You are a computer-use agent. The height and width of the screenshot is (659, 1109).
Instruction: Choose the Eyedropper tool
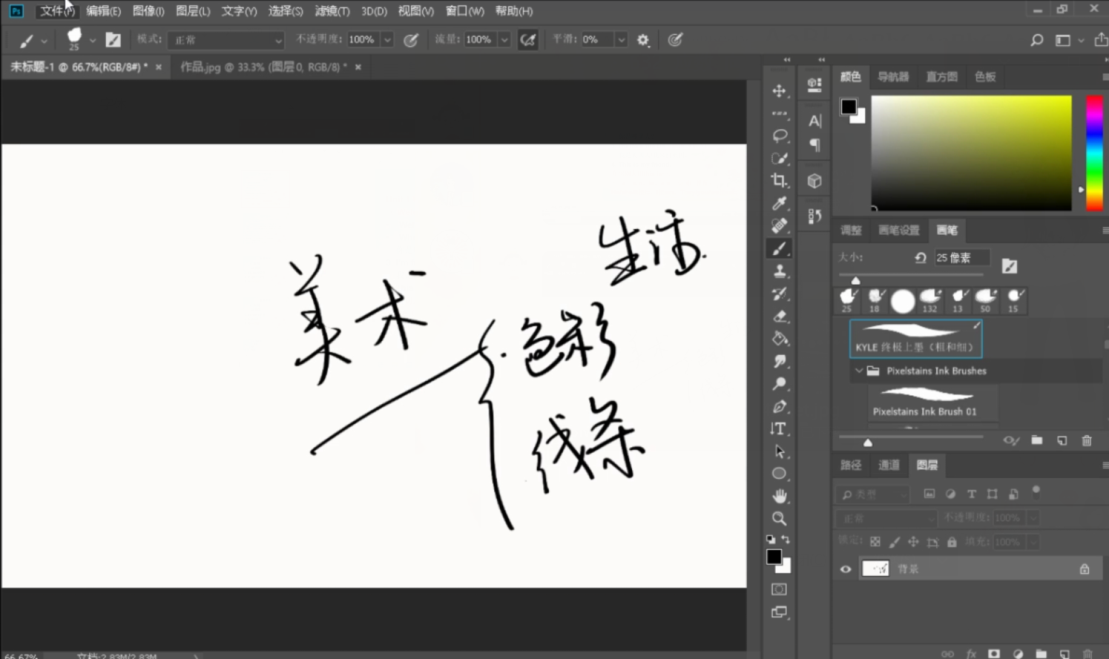pos(779,204)
